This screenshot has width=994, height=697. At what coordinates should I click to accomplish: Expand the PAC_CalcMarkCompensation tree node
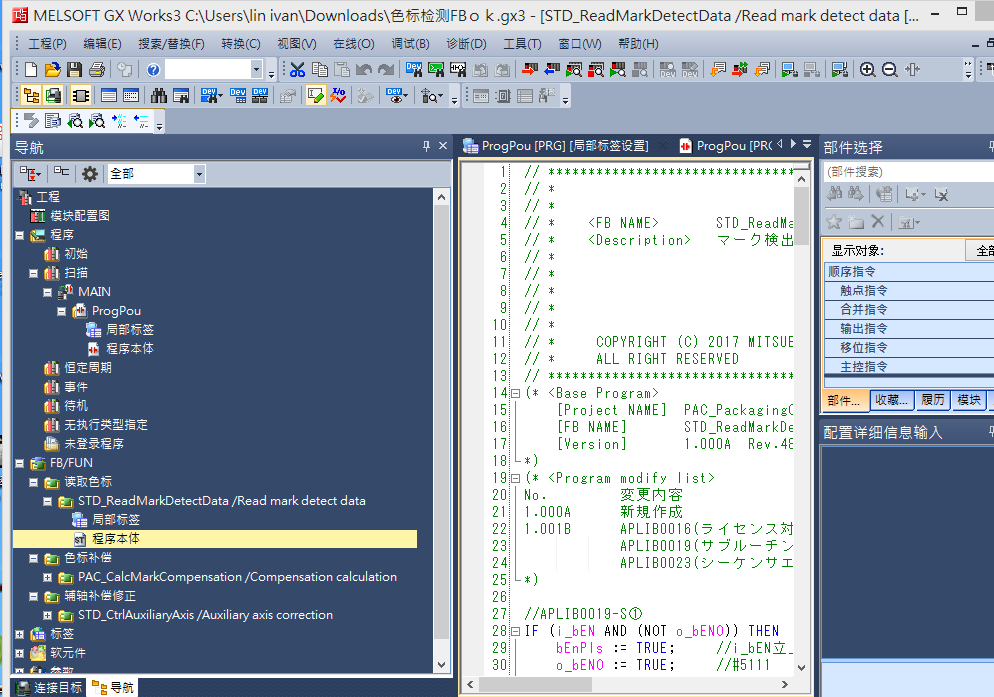(x=47, y=577)
